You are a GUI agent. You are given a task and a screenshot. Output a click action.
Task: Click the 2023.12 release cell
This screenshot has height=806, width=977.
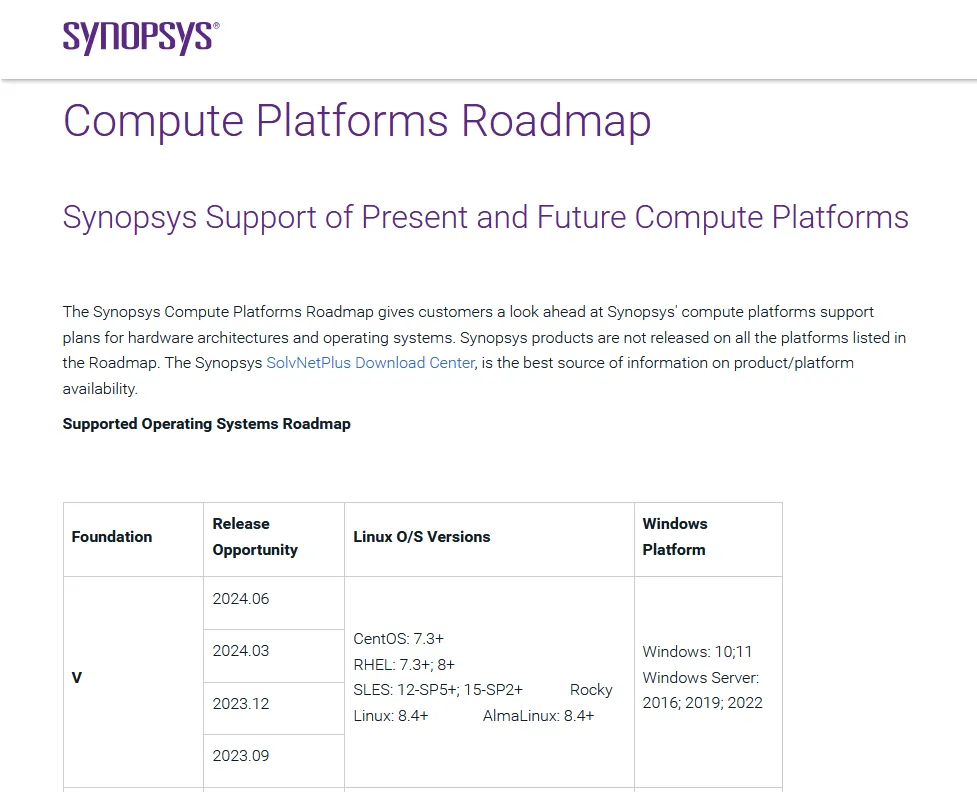pyautogui.click(x=241, y=704)
